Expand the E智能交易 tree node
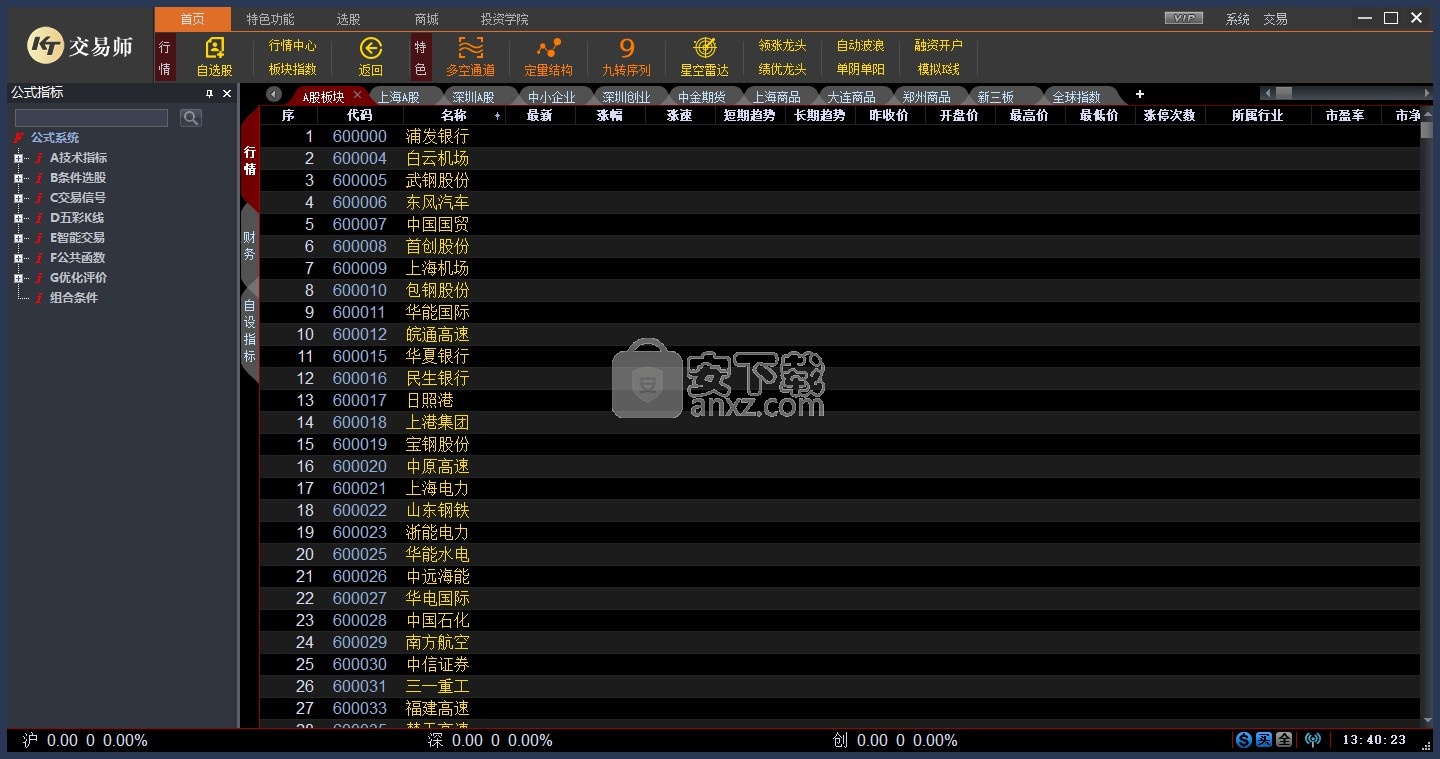The image size is (1440, 759). pos(18,238)
